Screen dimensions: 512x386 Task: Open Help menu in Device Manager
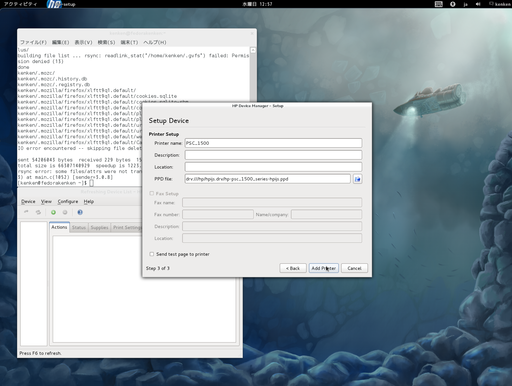click(x=89, y=201)
